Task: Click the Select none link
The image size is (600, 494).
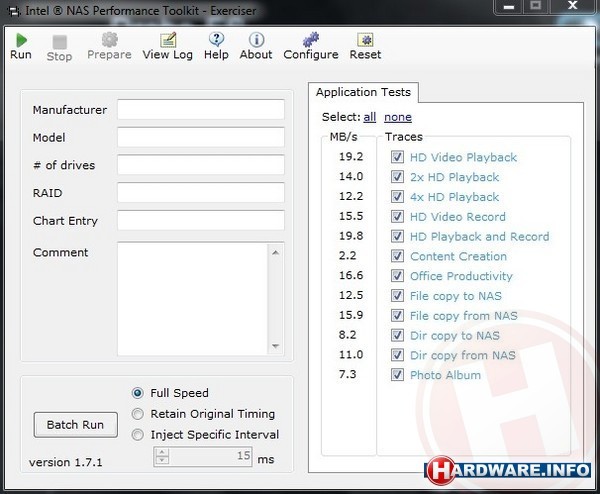Action: click(x=398, y=117)
